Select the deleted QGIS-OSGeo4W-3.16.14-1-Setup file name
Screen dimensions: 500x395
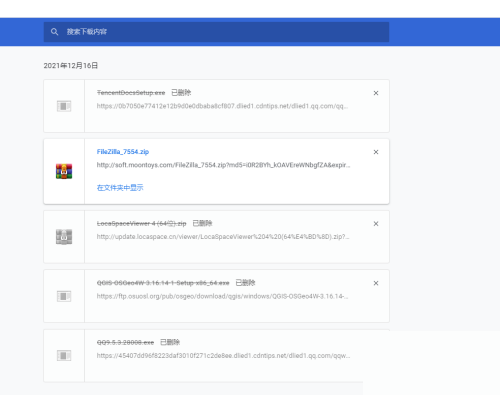click(x=163, y=283)
